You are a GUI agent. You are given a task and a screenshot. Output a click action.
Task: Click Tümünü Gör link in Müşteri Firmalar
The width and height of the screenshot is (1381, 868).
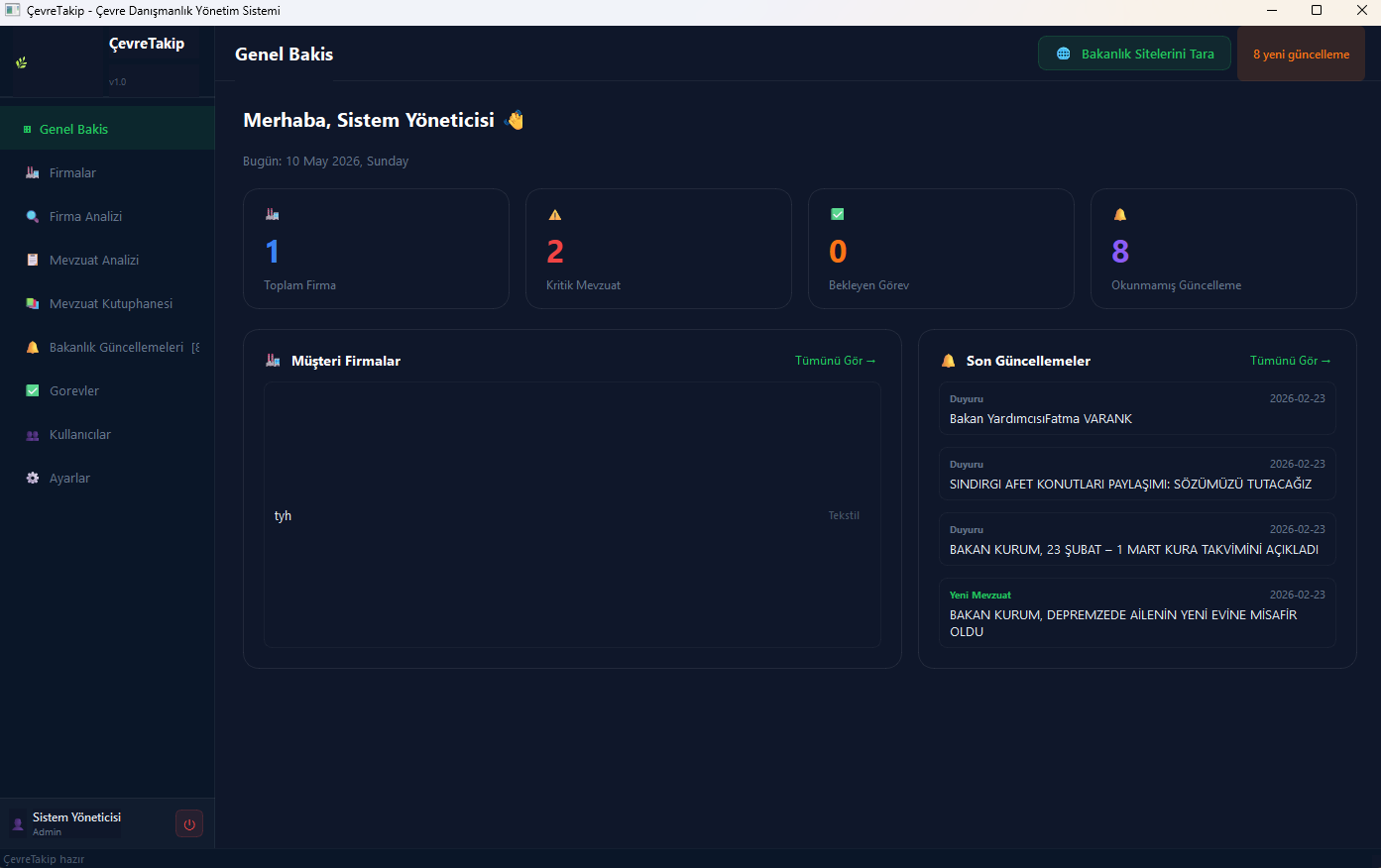pos(836,361)
